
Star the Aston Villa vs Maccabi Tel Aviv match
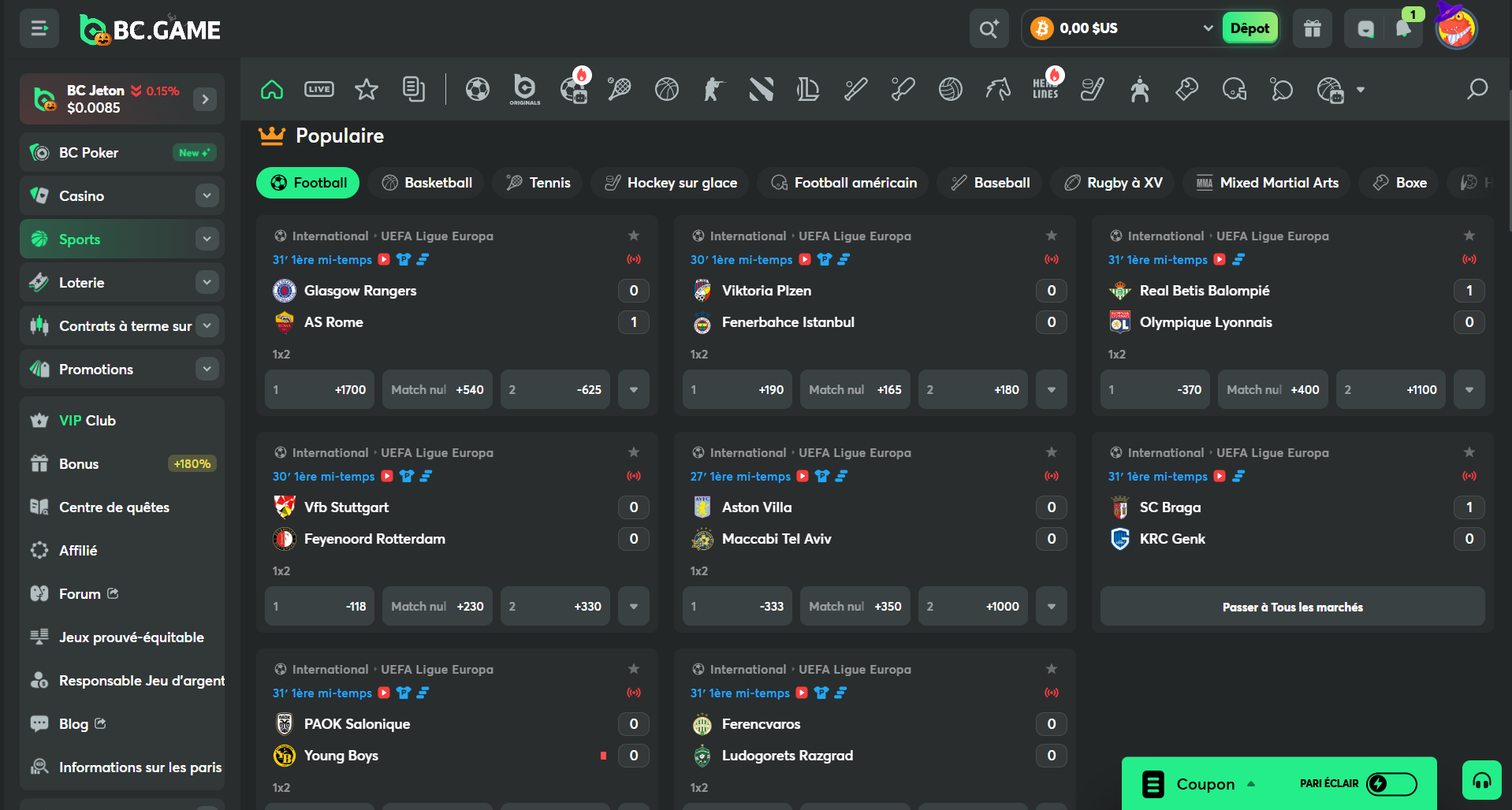pos(1052,452)
